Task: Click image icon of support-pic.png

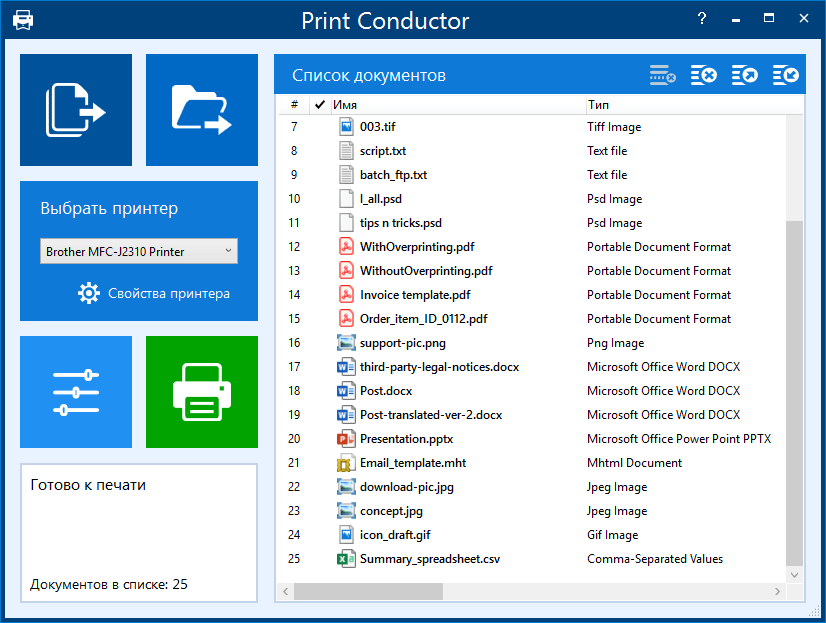Action: (346, 343)
